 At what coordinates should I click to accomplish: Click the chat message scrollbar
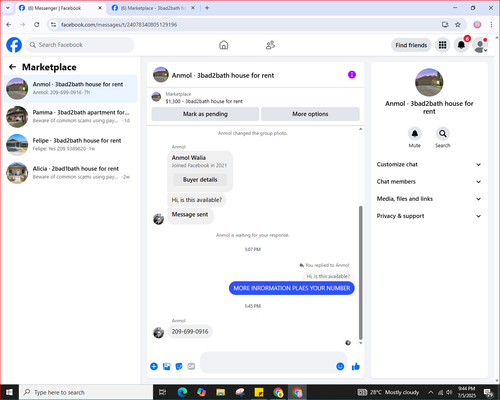pos(360,272)
